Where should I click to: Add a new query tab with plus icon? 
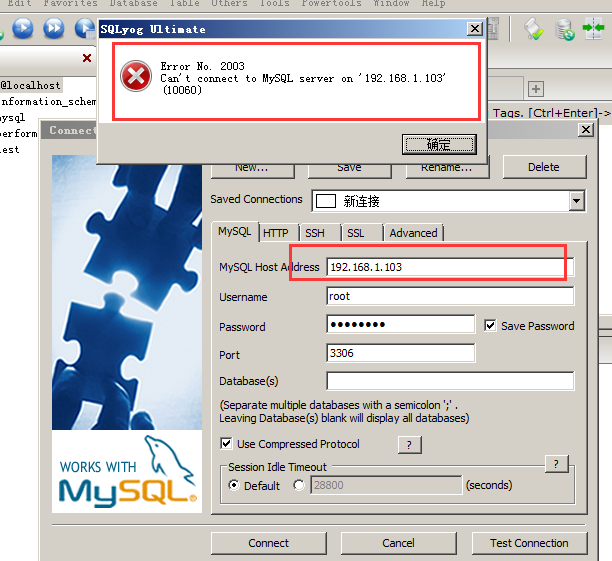[536, 89]
